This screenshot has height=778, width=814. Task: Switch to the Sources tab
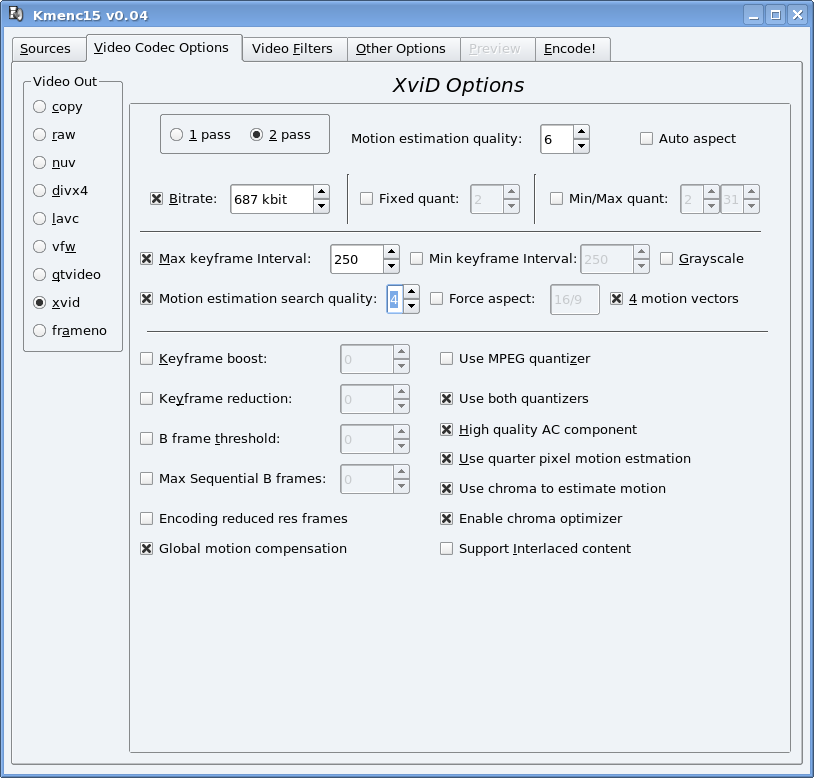click(49, 49)
